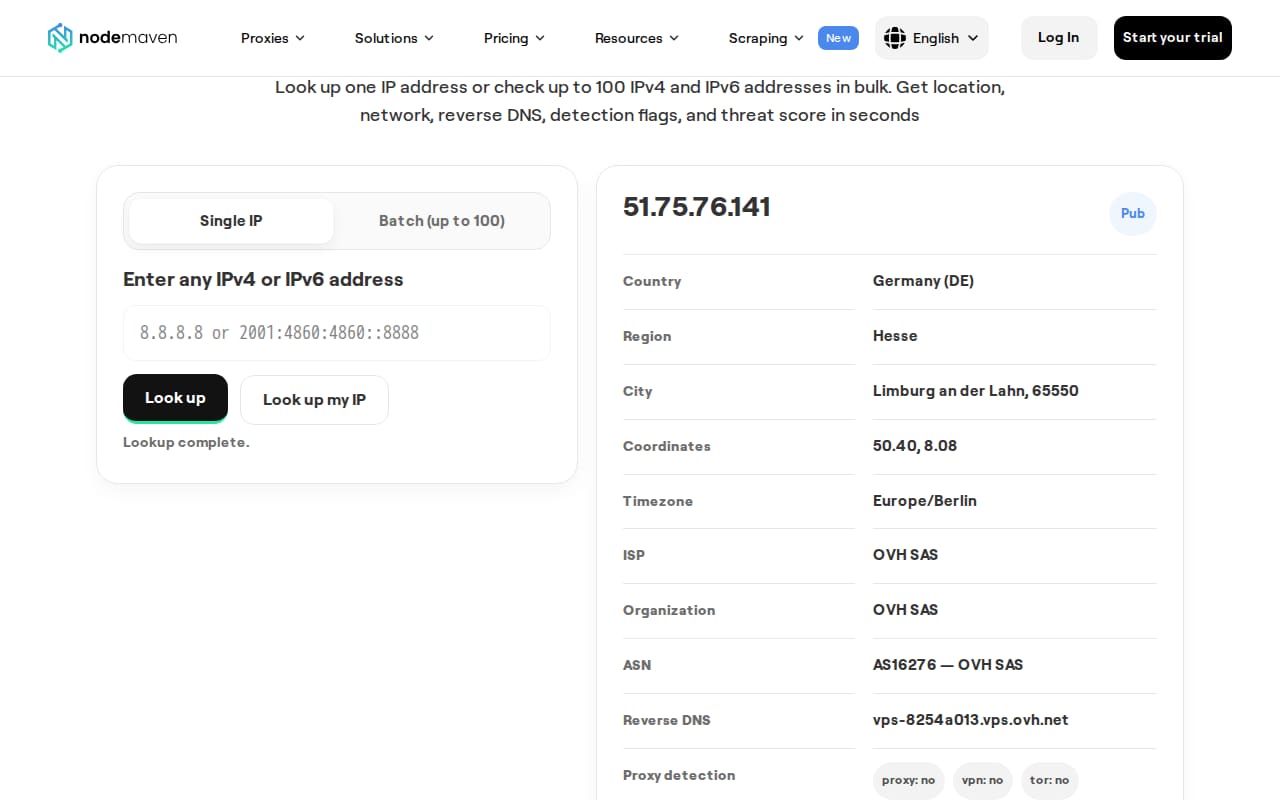Click the coordinates value 50.40, 8.08
The image size is (1280, 800).
[x=915, y=446]
